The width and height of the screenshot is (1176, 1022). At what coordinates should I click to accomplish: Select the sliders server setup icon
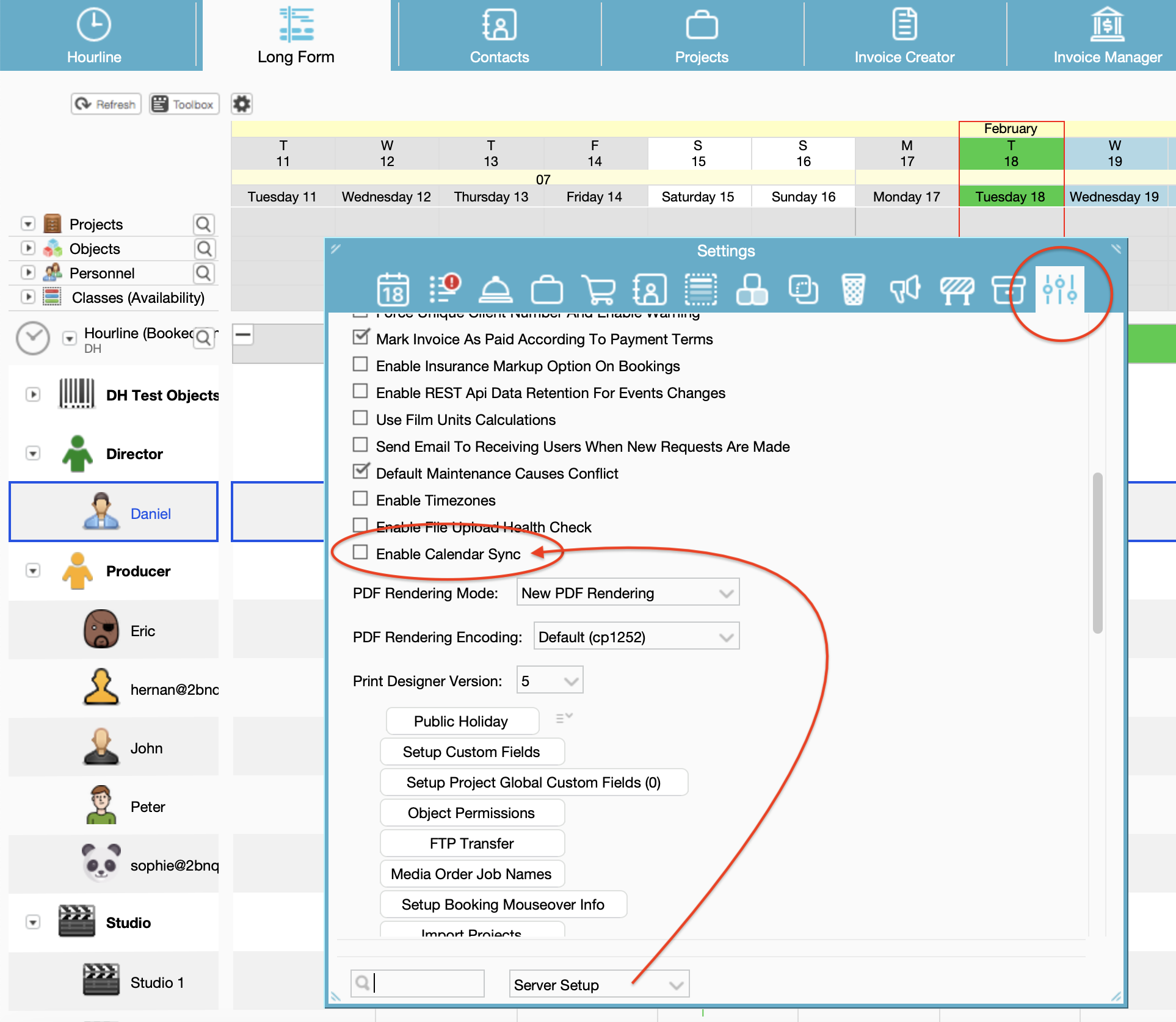[1059, 289]
